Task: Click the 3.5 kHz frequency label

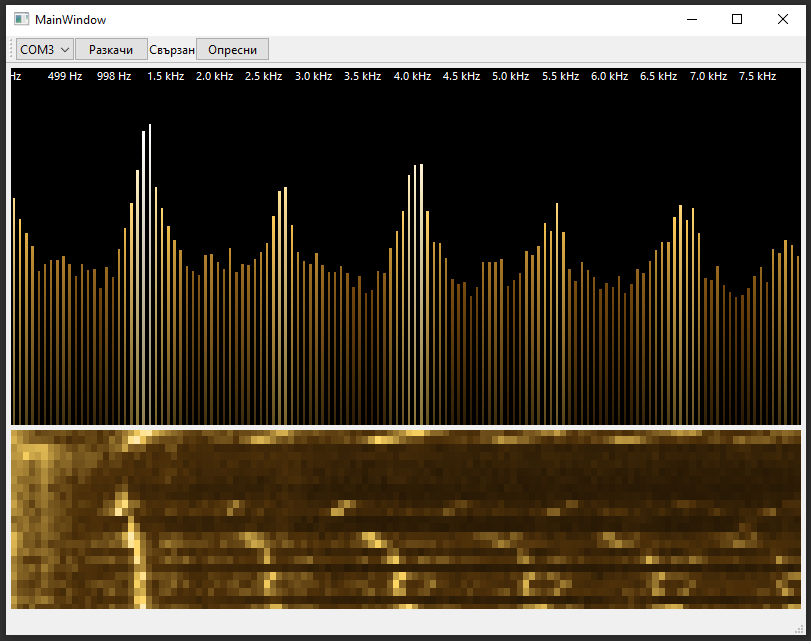Action: 363,76
